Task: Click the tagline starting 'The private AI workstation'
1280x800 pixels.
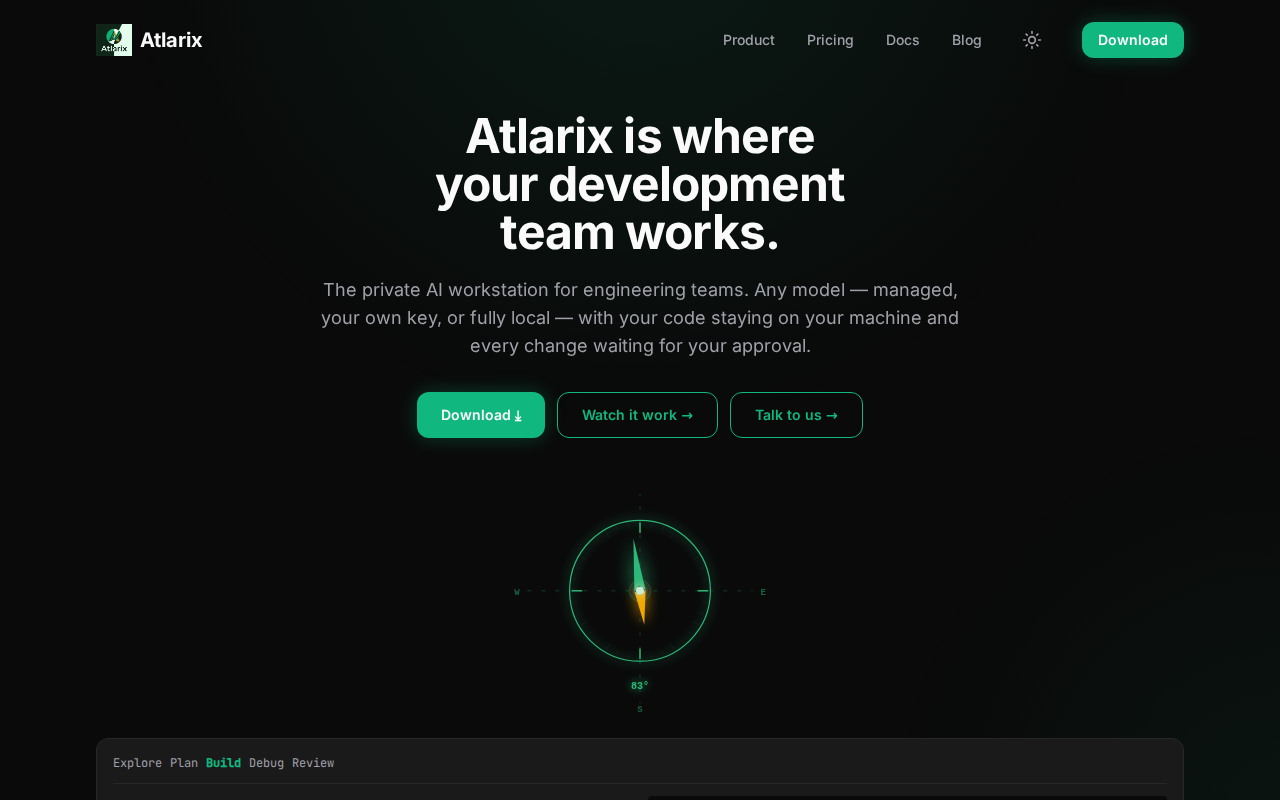Action: point(640,318)
